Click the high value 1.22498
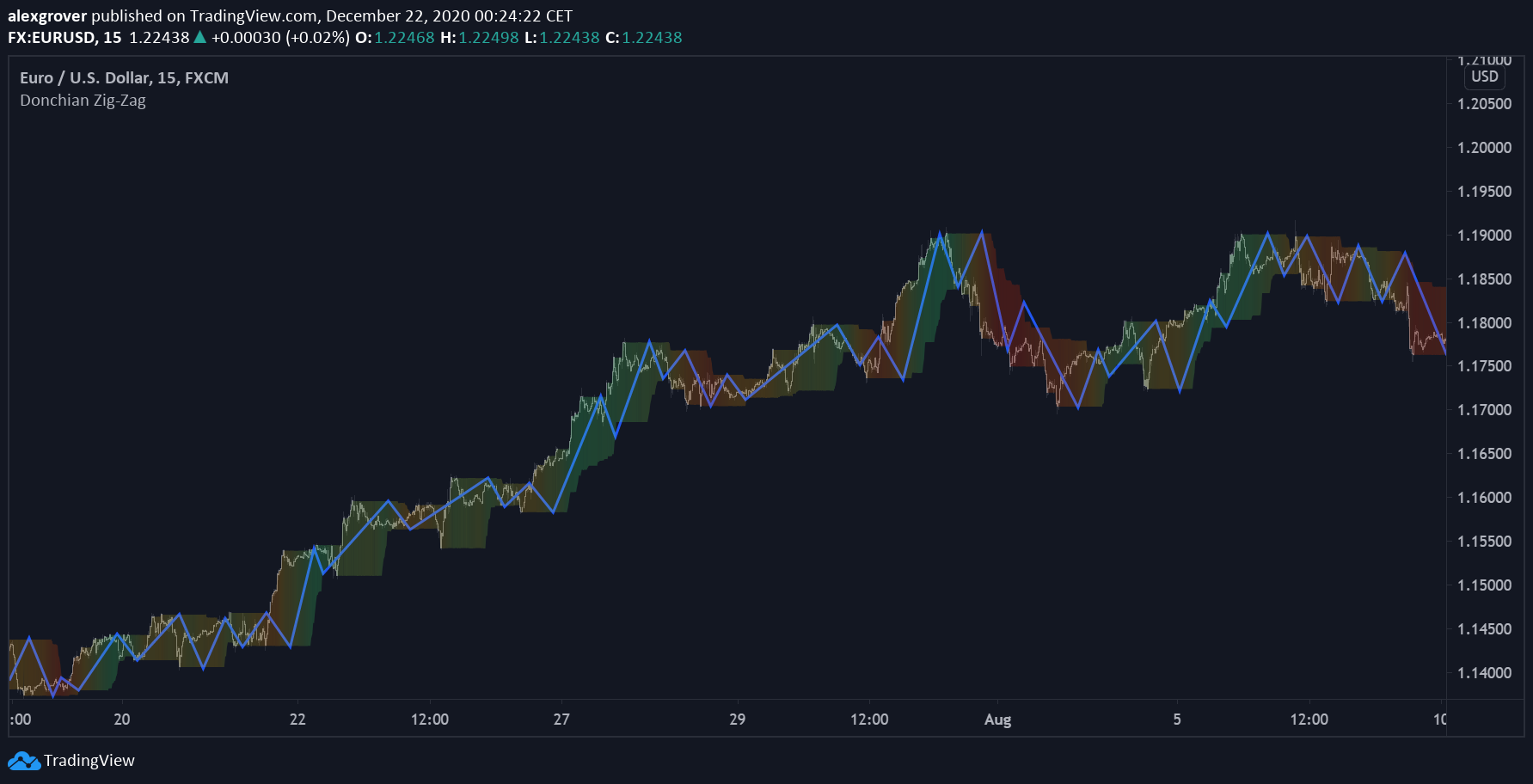 click(x=488, y=38)
